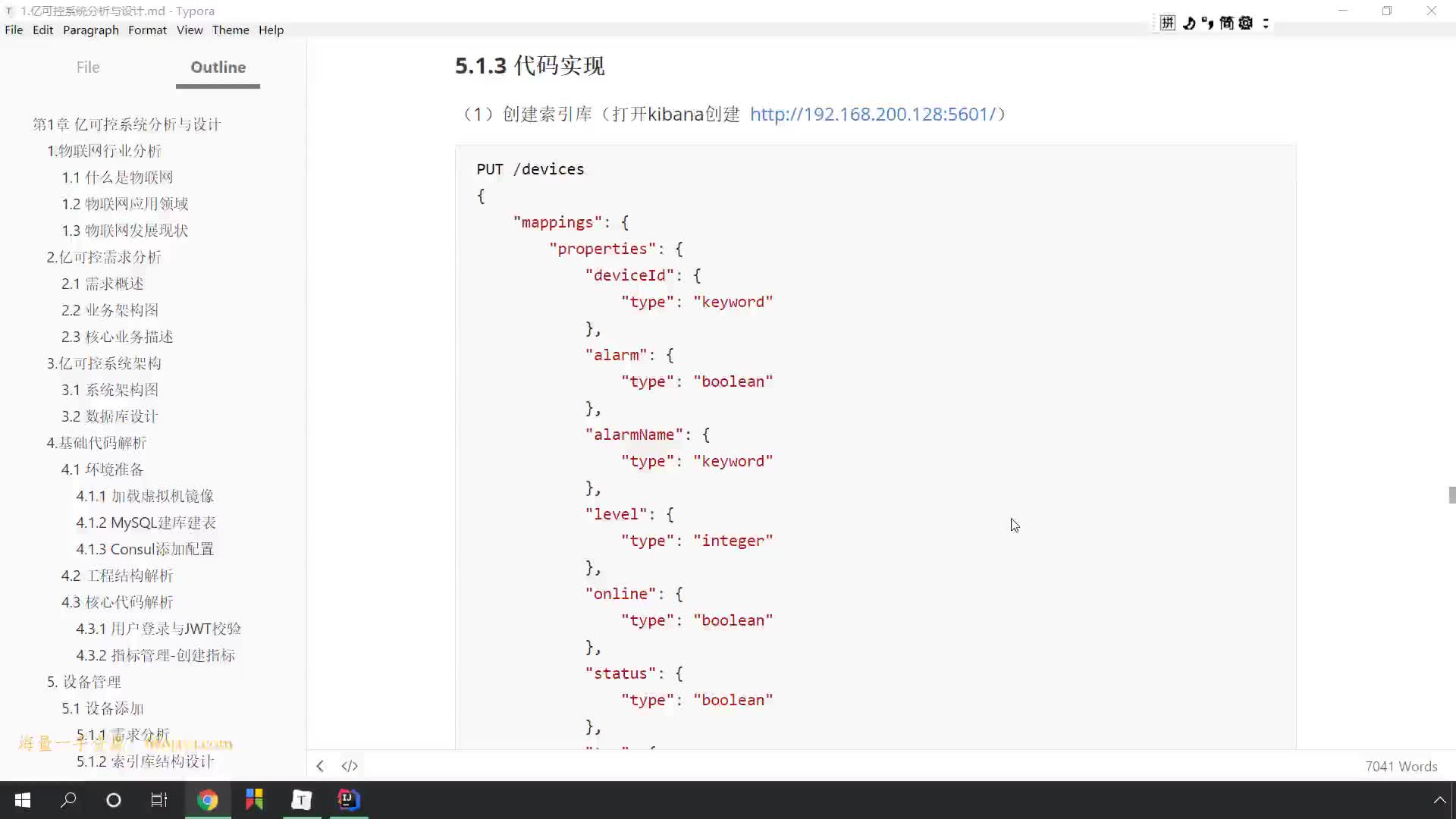Click the Help menu in menu bar

pos(270,30)
